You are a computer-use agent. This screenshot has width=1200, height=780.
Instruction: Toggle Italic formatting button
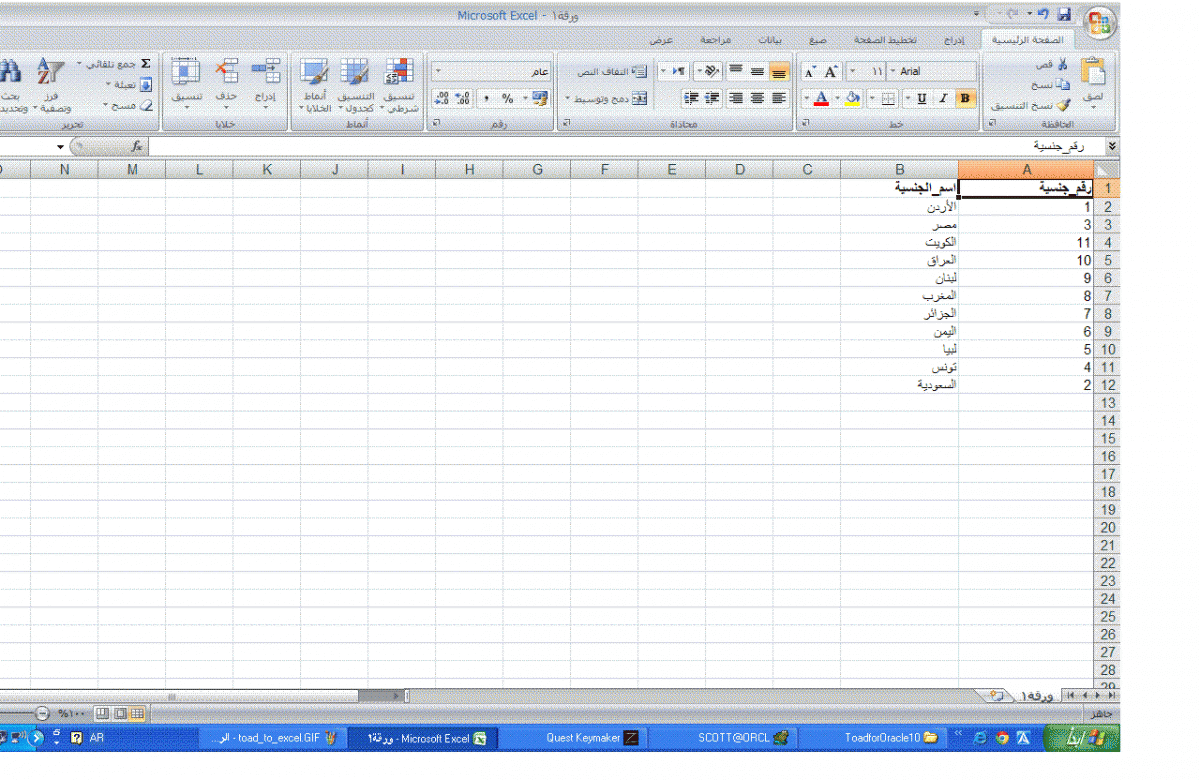point(942,98)
